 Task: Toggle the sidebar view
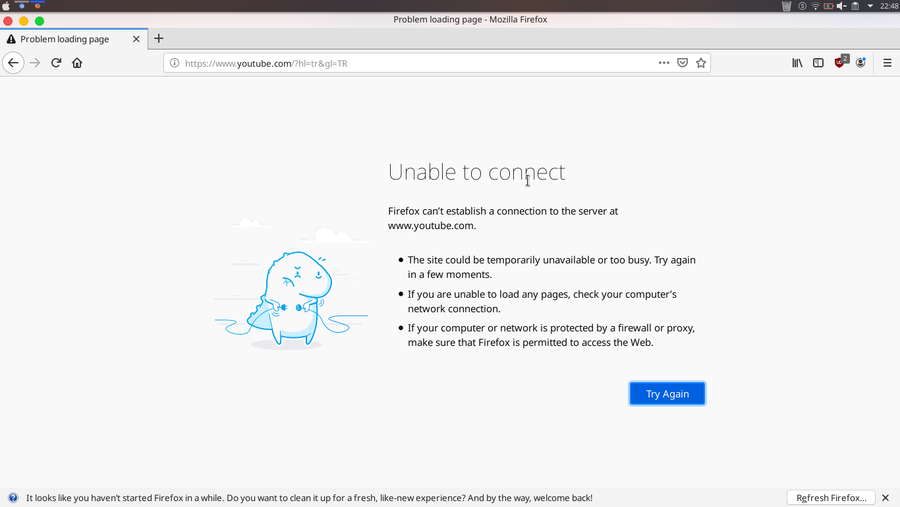(x=818, y=63)
